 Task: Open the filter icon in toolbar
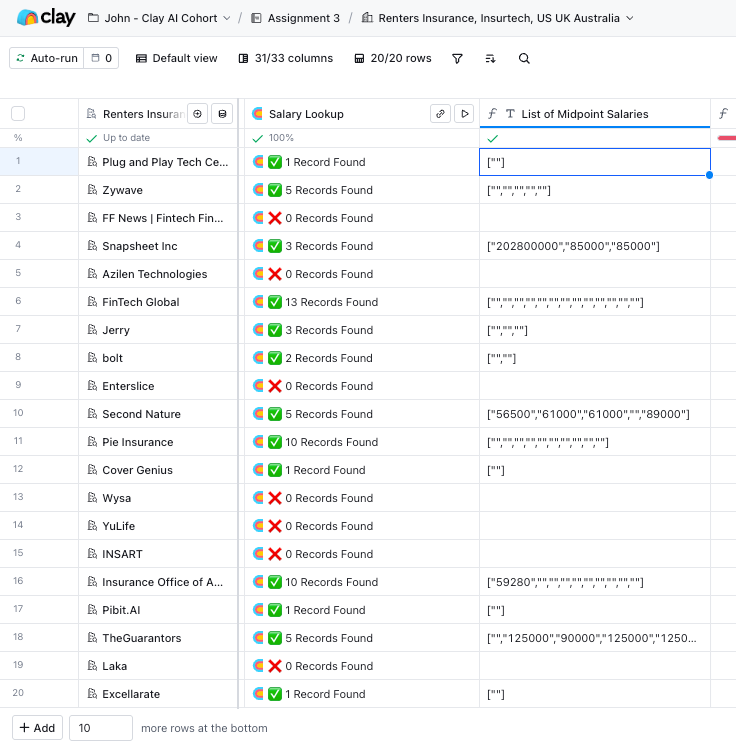(x=457, y=59)
